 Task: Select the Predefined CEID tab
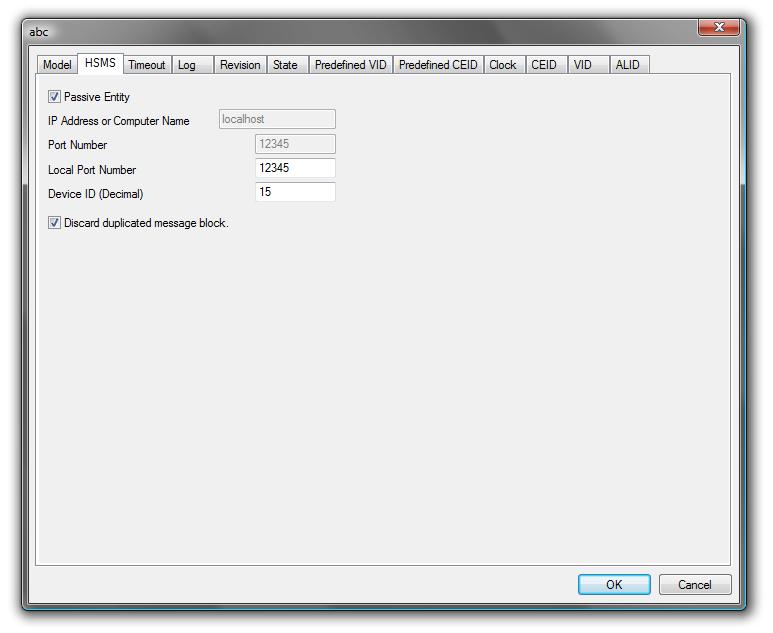click(x=438, y=65)
